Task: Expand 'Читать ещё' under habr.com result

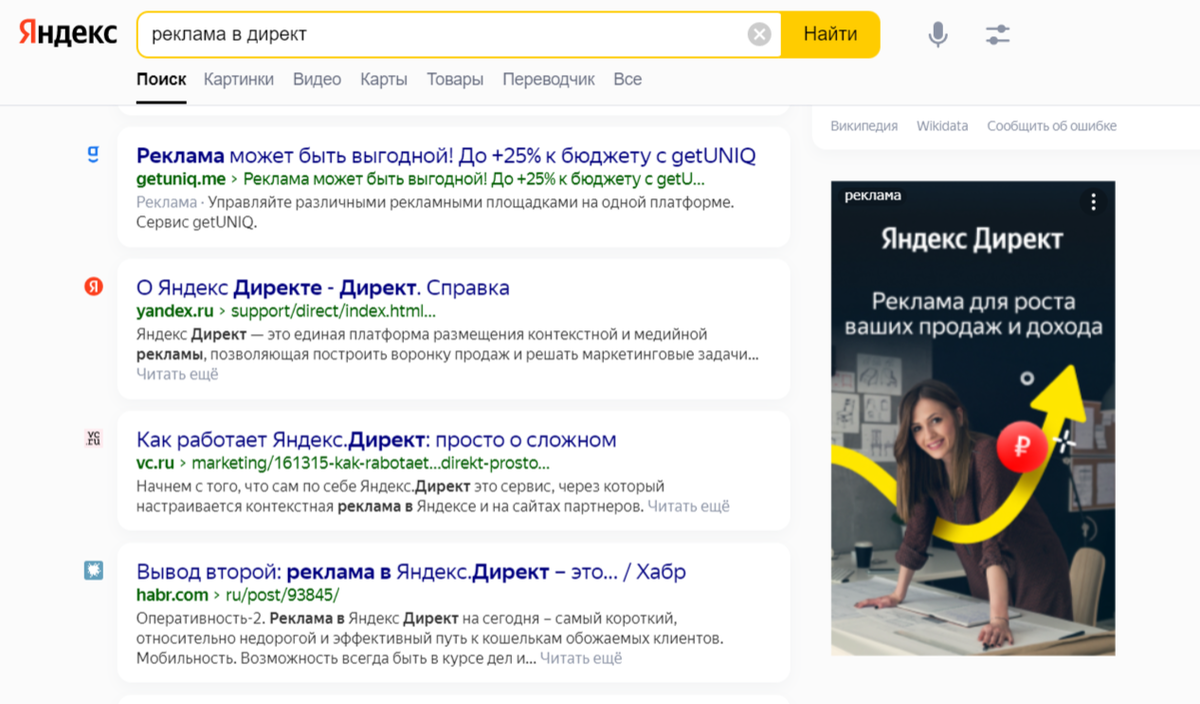Action: tap(581, 658)
